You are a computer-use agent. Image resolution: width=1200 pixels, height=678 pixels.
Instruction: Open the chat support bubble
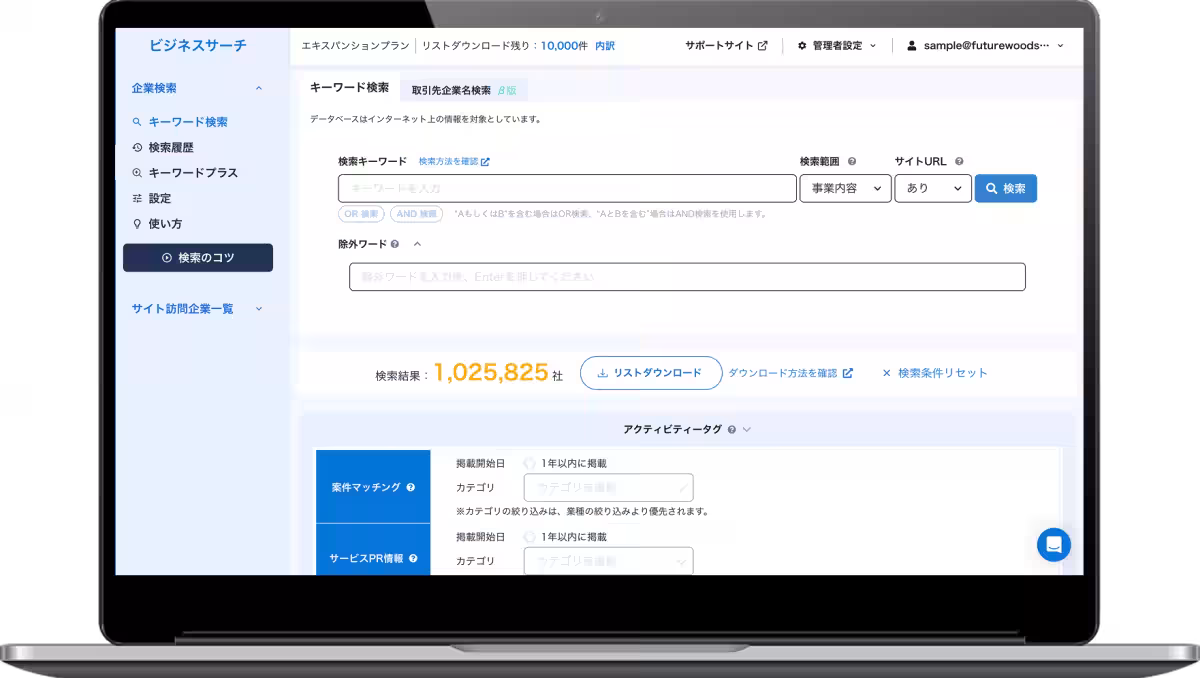coord(1054,545)
